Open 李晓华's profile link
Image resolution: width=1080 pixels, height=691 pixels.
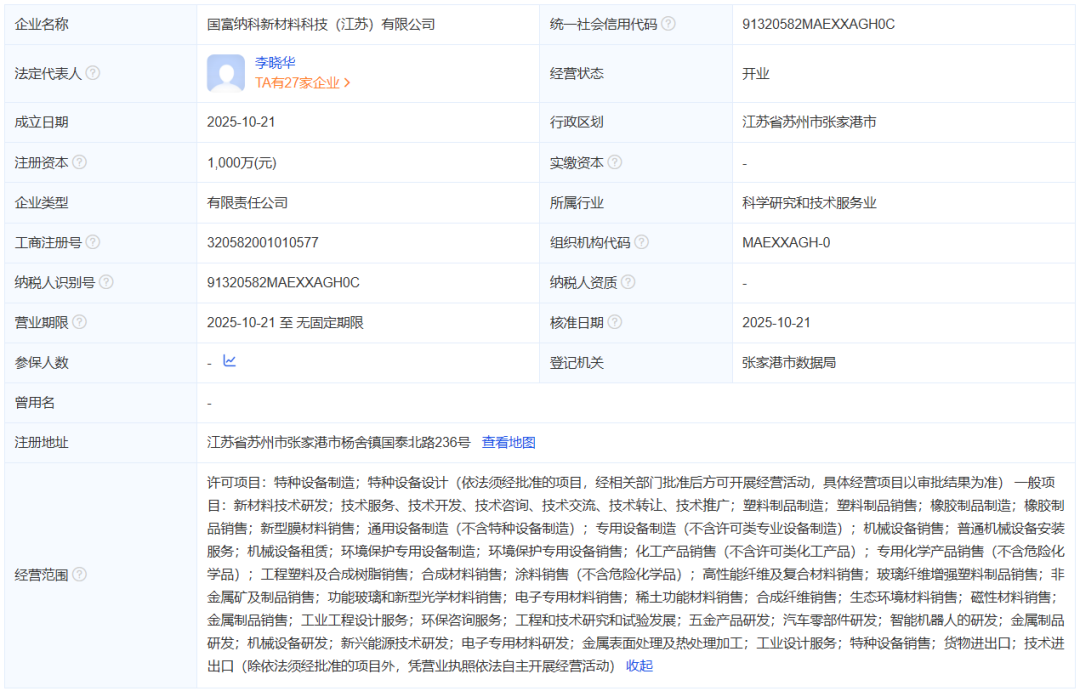pos(275,62)
